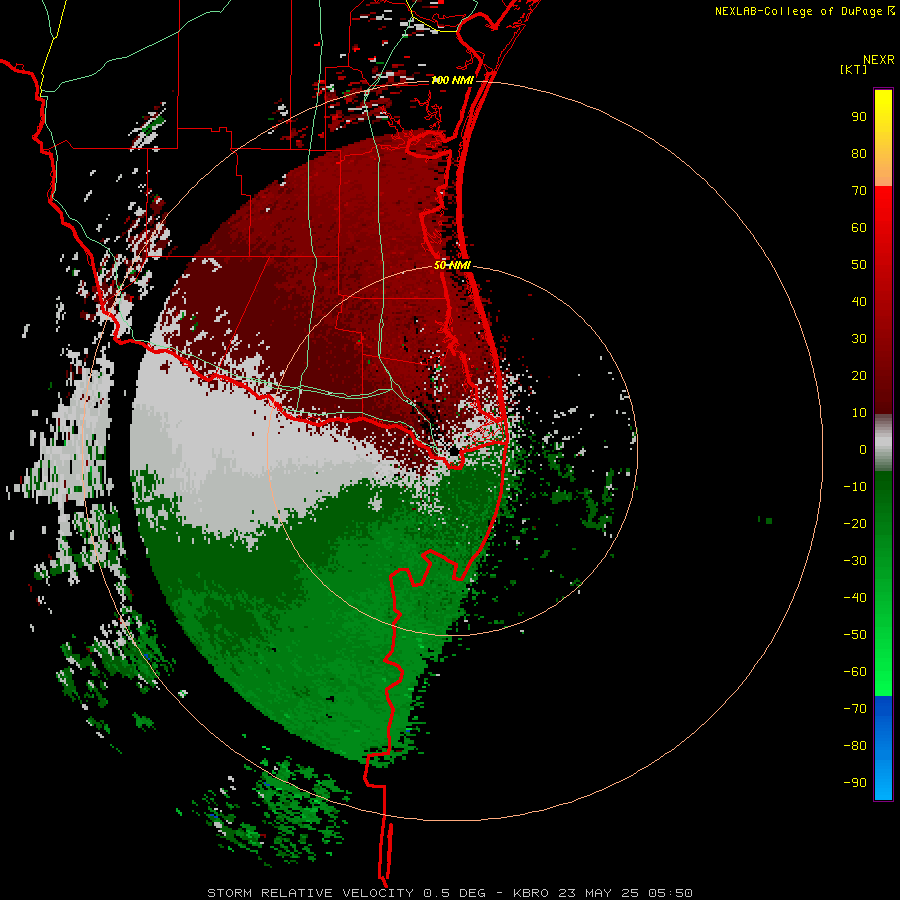The image size is (900, 900).
Task: Select the -80 scale label
Action: point(855,746)
